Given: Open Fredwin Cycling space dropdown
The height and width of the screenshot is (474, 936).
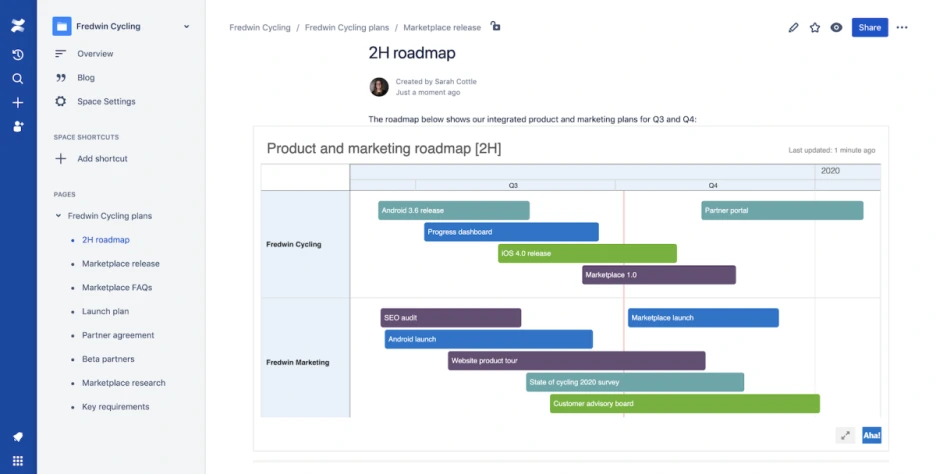Looking at the screenshot, I should [x=186, y=26].
